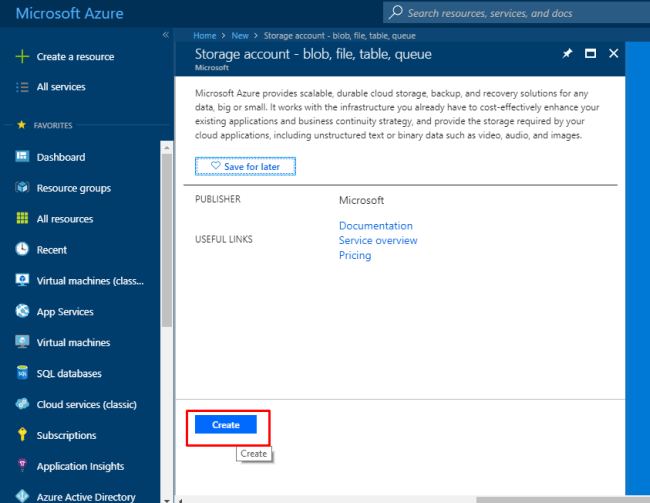The width and height of the screenshot is (650, 503).
Task: Click the All services list icon
Action: point(22,87)
